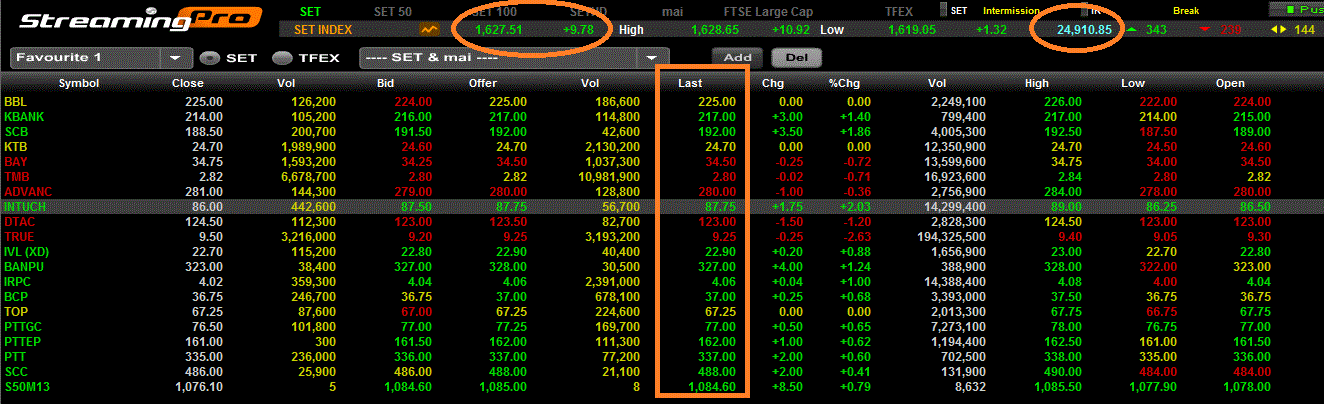Click the advancing stocks count 343
1324x404 pixels.
point(1156,30)
